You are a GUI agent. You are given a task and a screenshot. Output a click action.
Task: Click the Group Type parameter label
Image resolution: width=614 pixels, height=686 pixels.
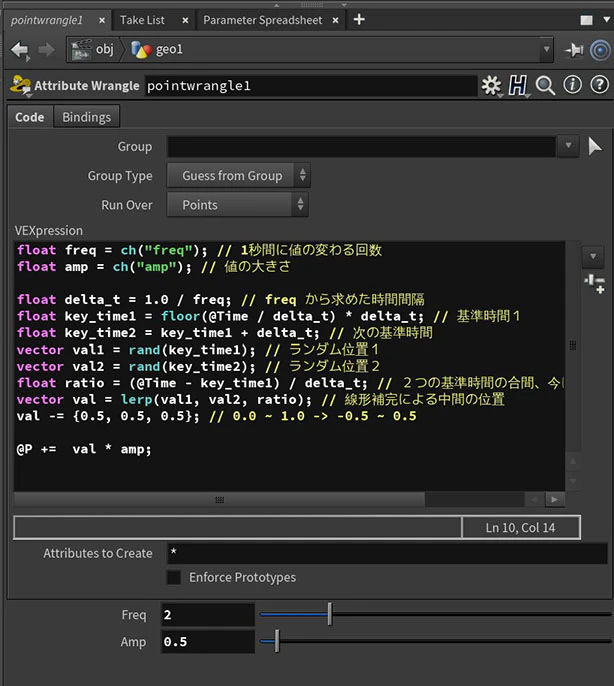(120, 176)
